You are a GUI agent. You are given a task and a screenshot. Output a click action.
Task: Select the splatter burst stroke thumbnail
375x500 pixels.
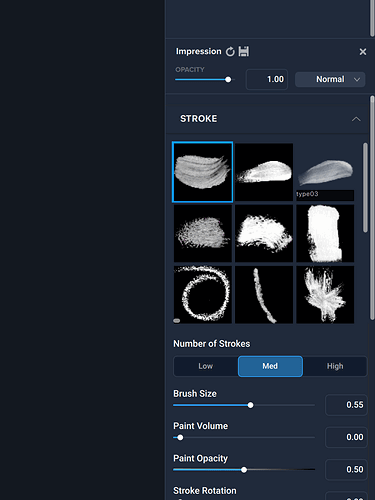pyautogui.click(x=325, y=295)
